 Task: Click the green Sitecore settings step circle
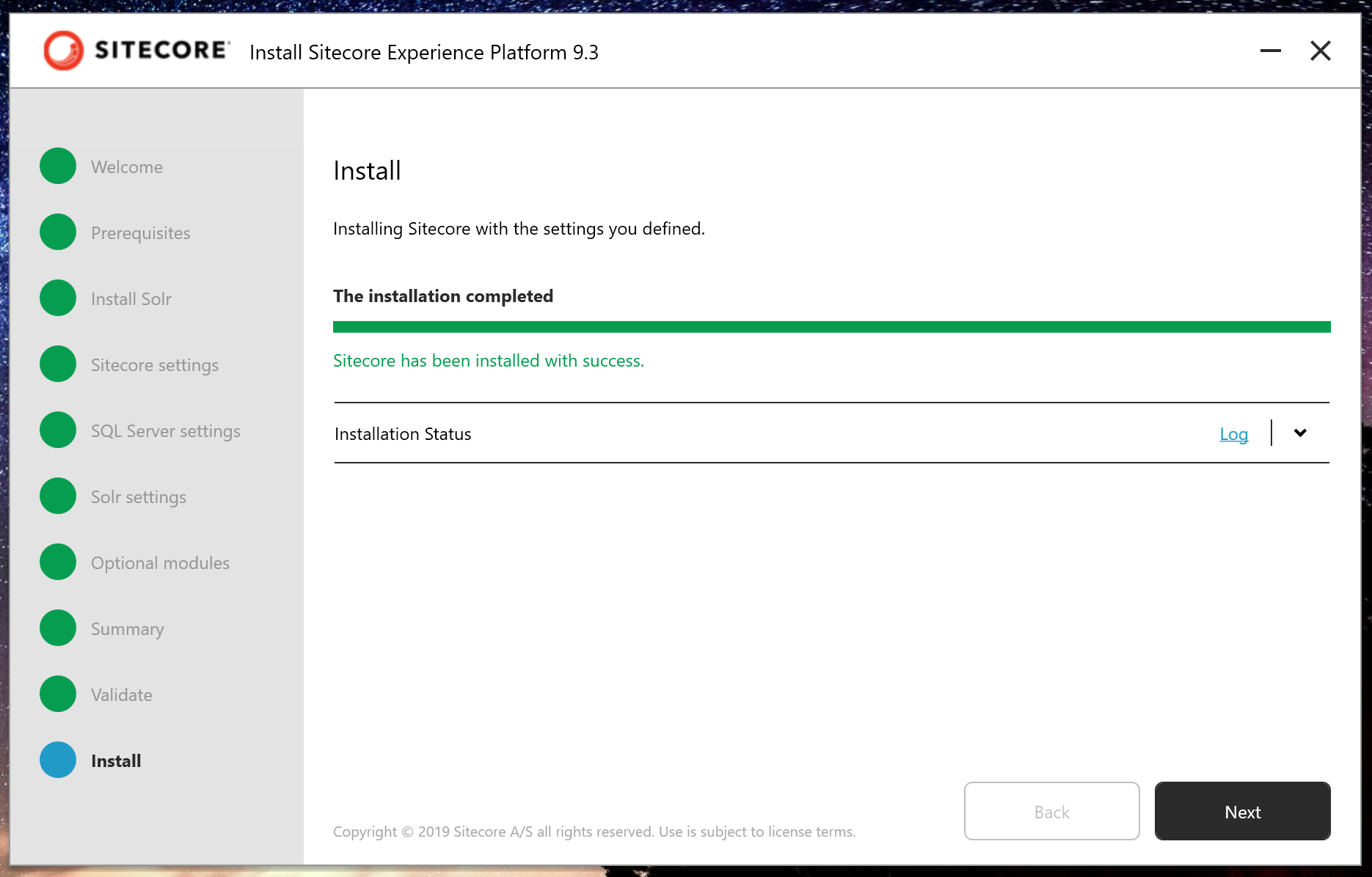click(58, 364)
